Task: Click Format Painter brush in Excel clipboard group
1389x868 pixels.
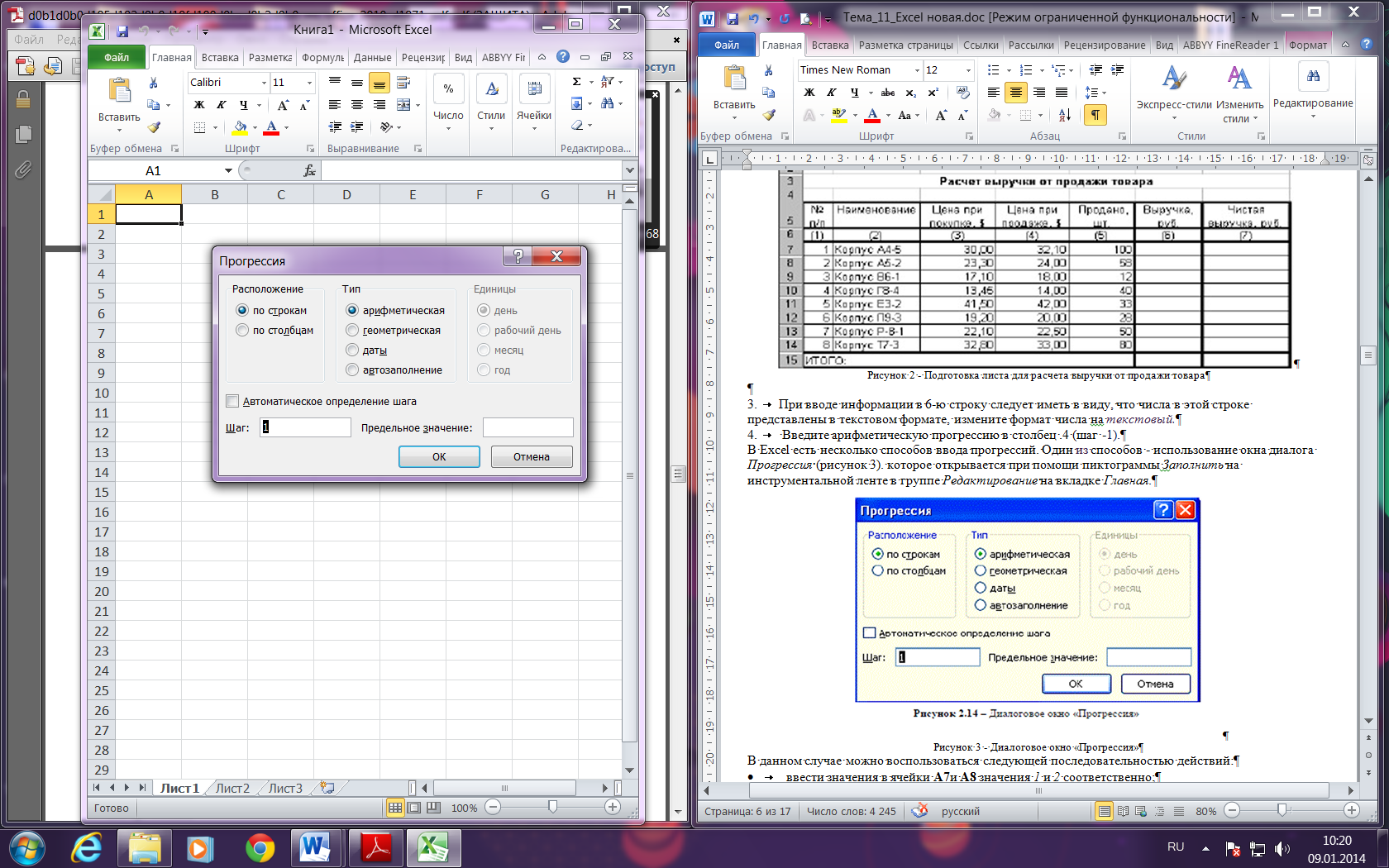Action: [153, 127]
